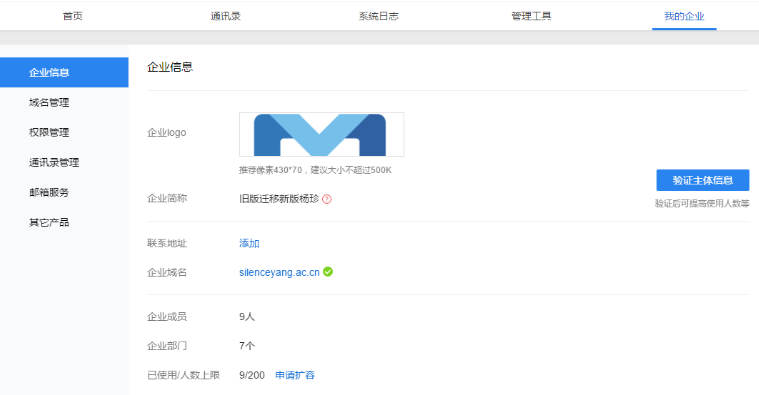Click the 企业信息 page heading
759x395 pixels.
pos(170,67)
